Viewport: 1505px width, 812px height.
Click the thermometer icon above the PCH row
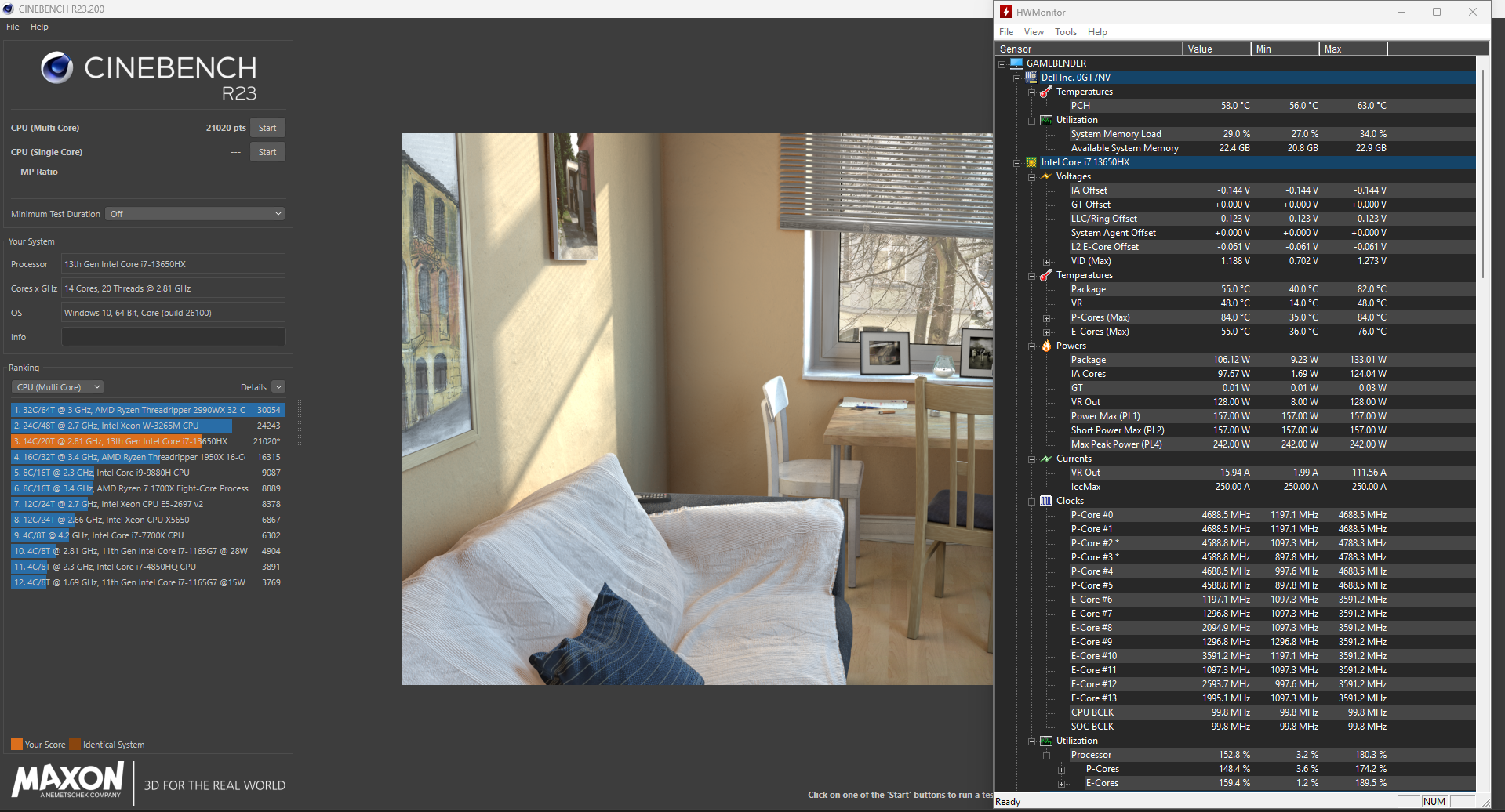(x=1046, y=92)
